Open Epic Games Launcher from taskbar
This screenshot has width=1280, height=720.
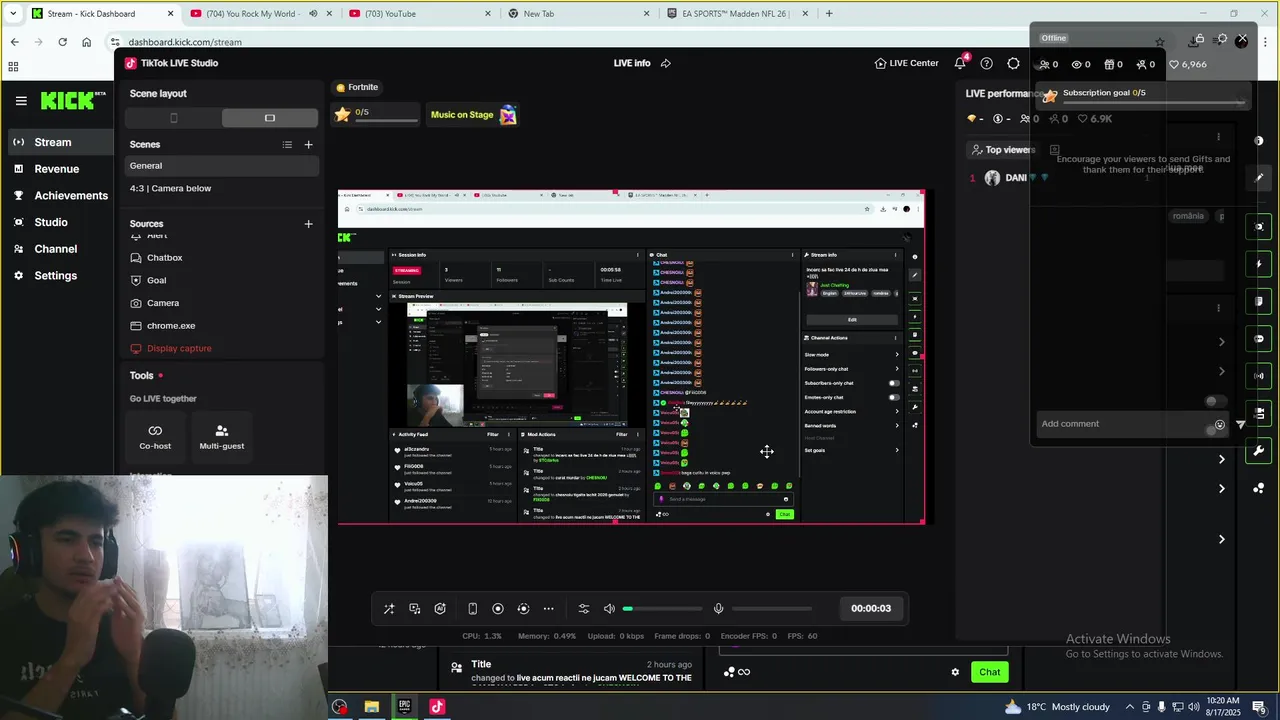[x=404, y=707]
